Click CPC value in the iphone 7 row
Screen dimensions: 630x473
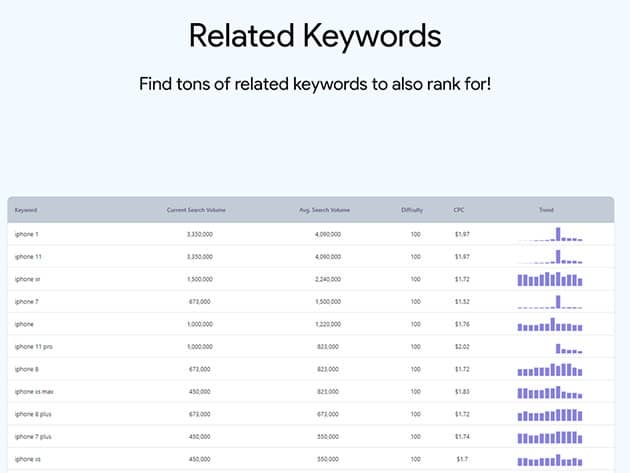(462, 301)
